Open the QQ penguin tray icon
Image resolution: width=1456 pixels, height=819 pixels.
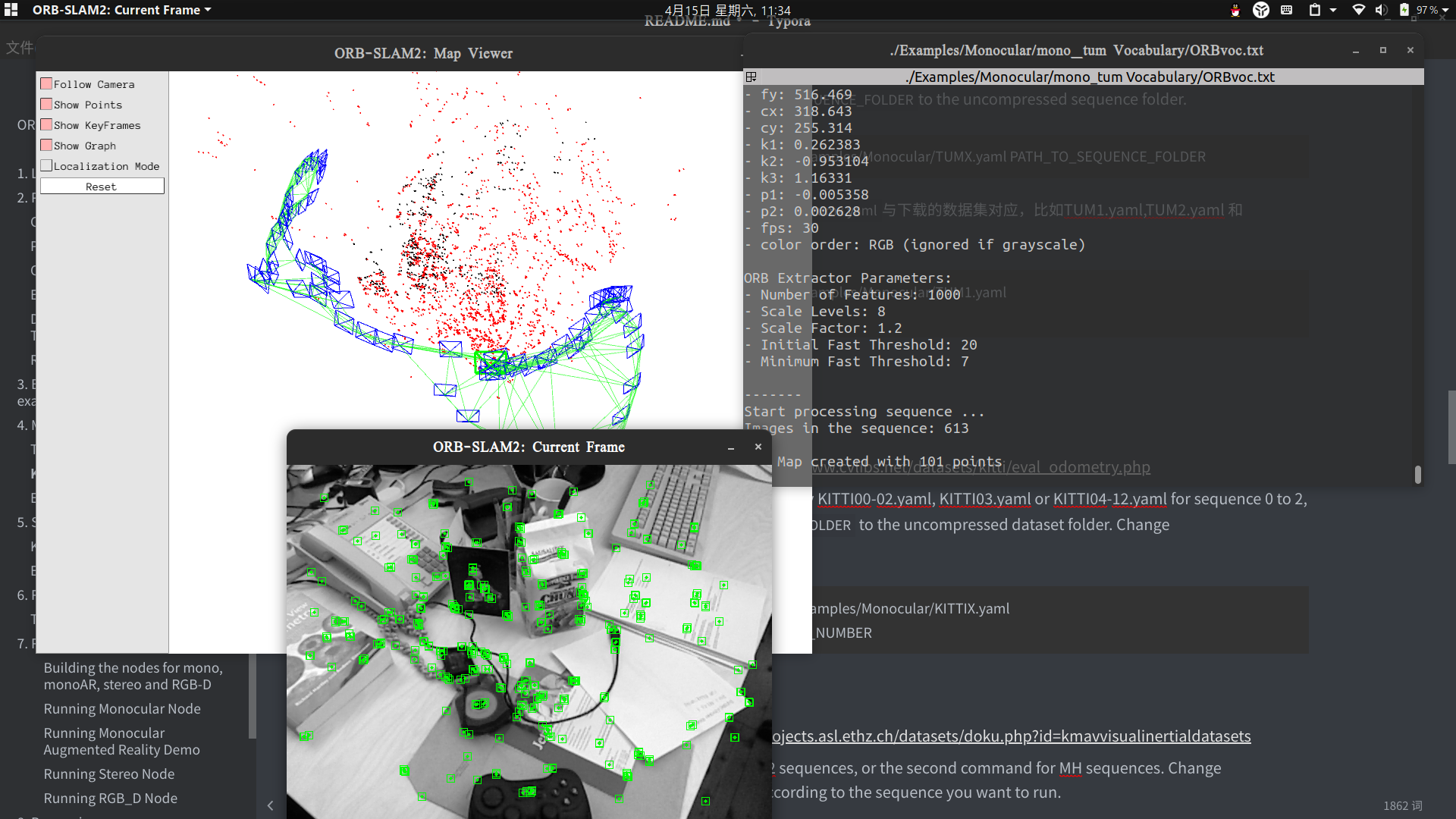[1235, 10]
